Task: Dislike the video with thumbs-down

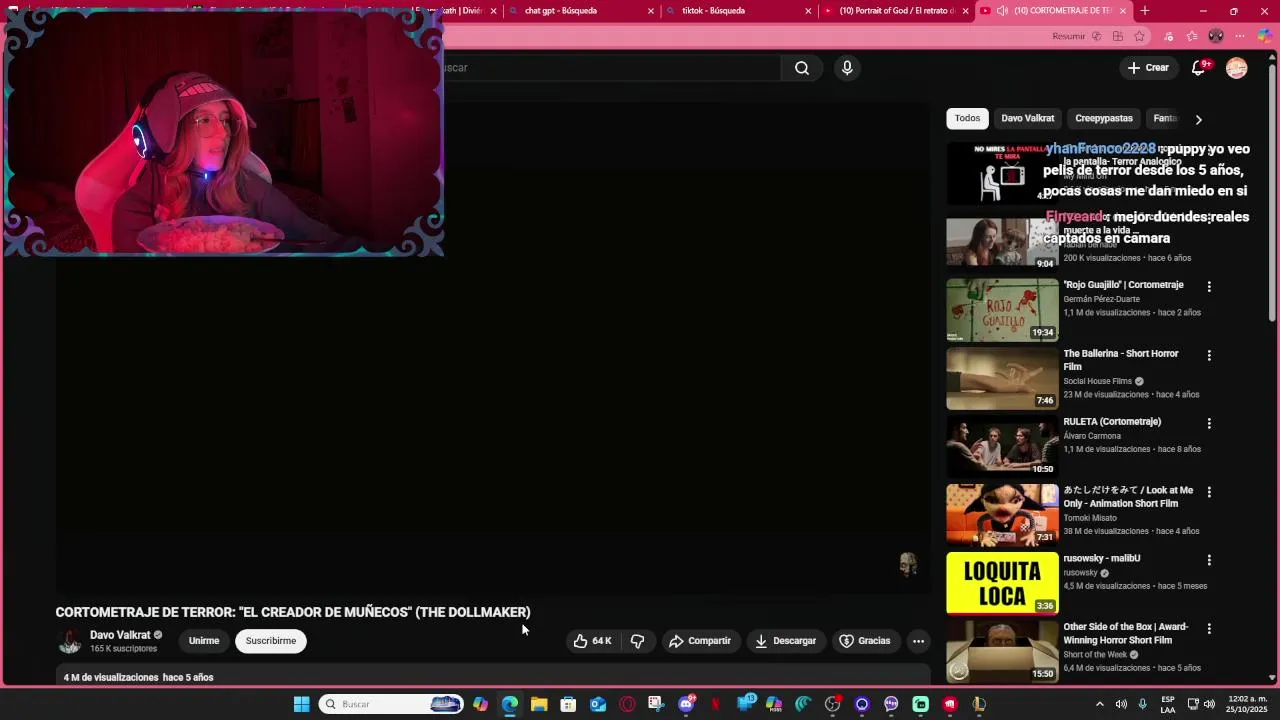Action: coord(637,641)
